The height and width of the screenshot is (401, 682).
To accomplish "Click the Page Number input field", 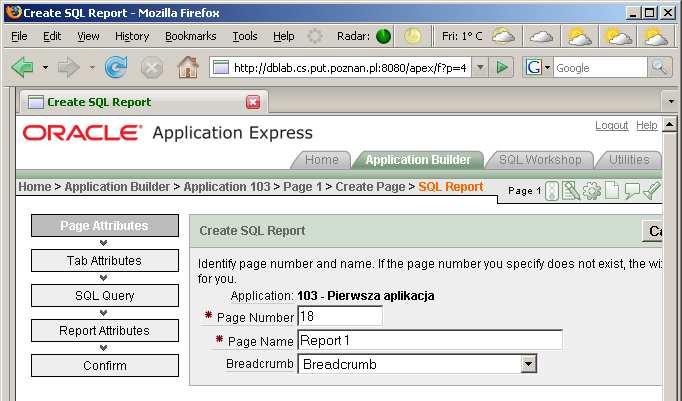I will point(340,316).
